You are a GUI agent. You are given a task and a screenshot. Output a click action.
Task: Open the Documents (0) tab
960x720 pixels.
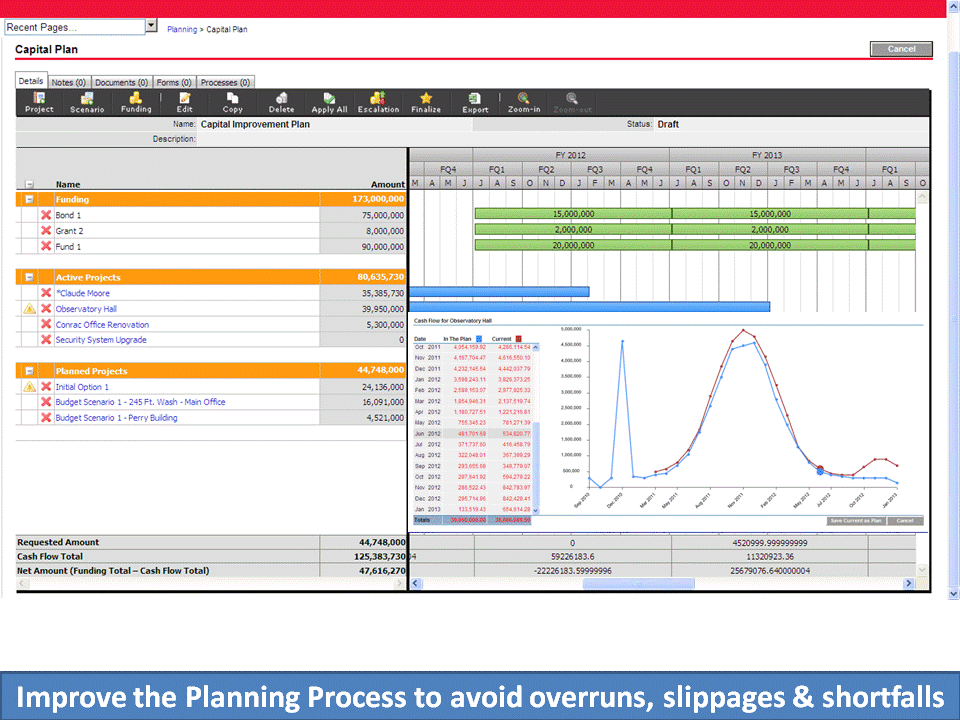[x=121, y=82]
